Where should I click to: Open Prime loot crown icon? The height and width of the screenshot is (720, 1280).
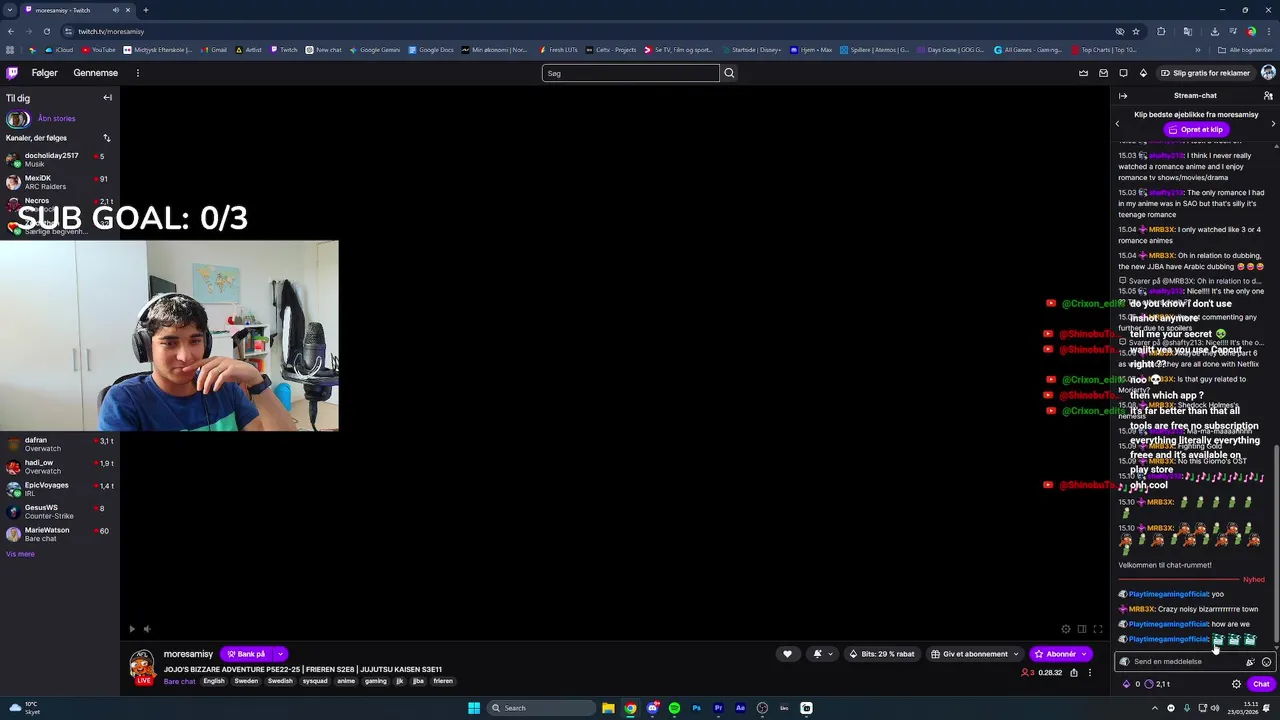point(1083,73)
